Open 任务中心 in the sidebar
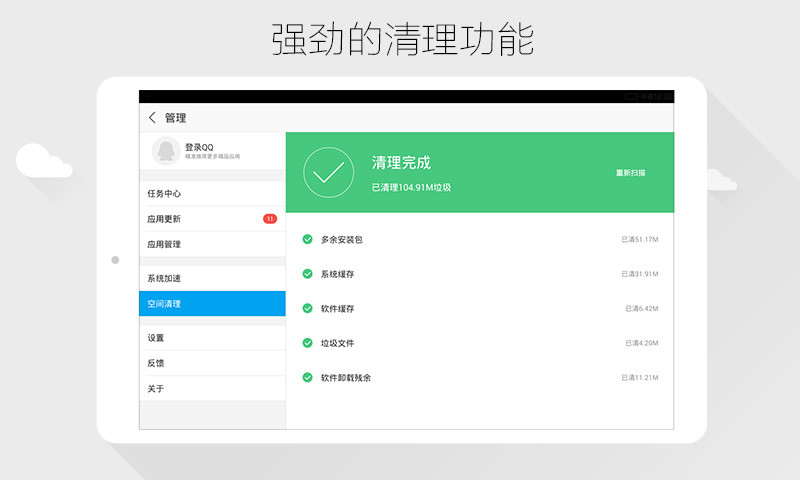800x480 pixels. (x=164, y=194)
